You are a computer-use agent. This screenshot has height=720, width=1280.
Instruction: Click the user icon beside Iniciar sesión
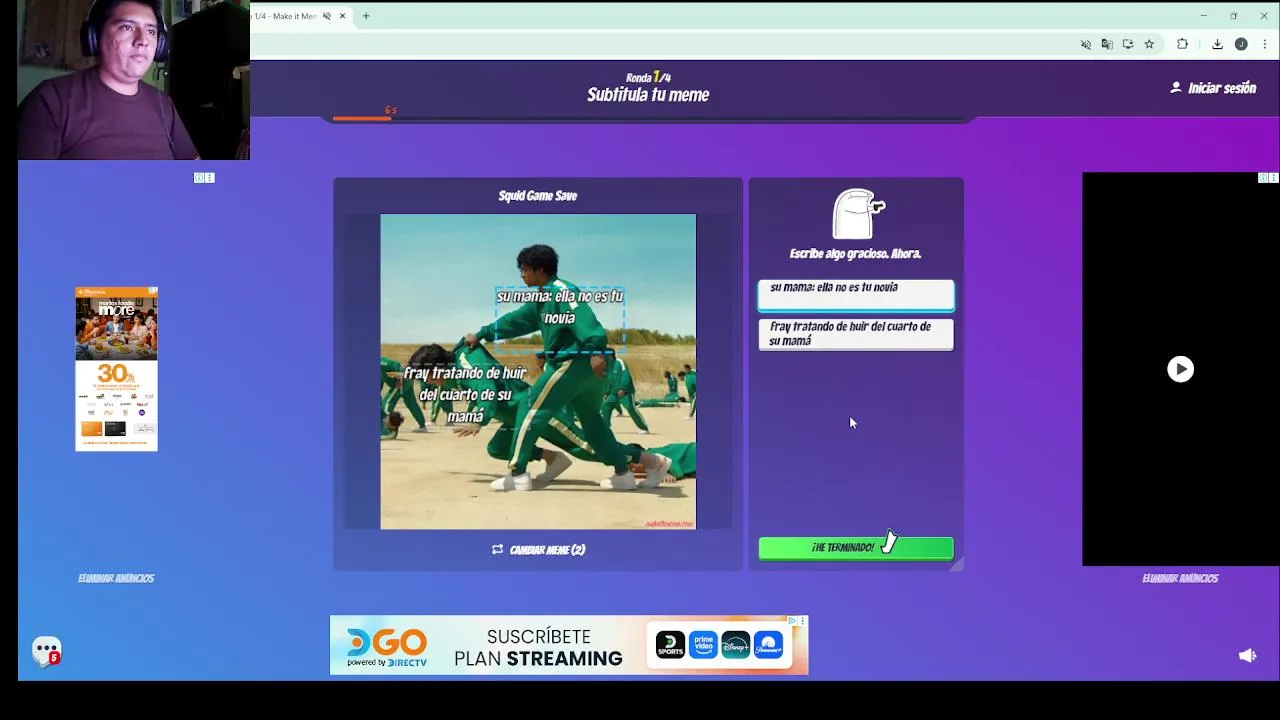pyautogui.click(x=1175, y=88)
